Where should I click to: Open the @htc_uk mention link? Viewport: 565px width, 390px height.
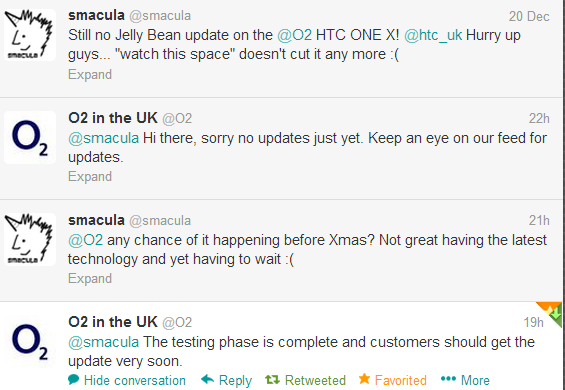click(x=433, y=35)
